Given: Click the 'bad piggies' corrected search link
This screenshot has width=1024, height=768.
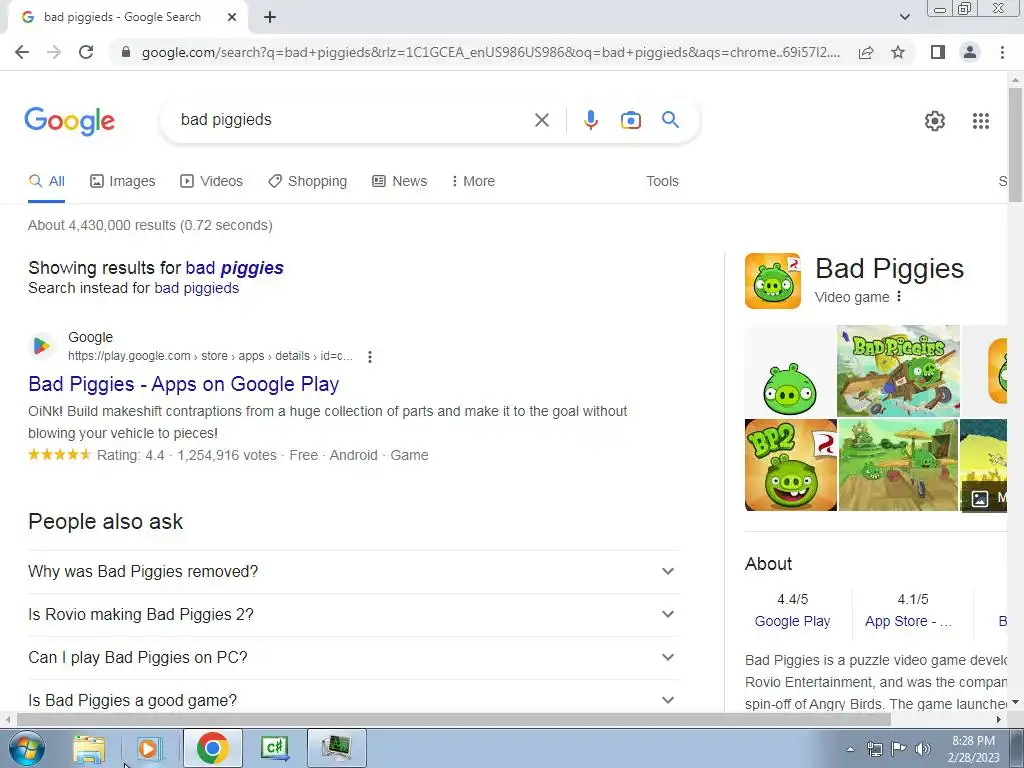Looking at the screenshot, I should tap(234, 268).
